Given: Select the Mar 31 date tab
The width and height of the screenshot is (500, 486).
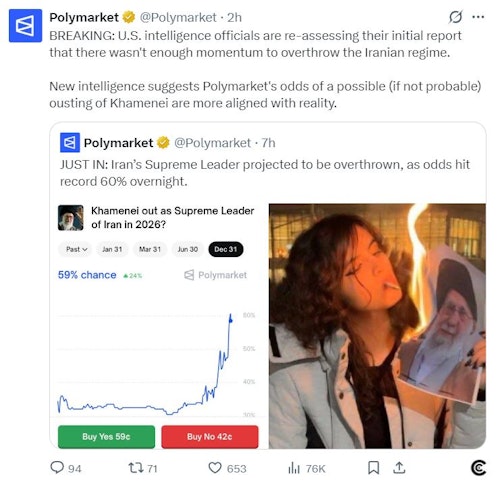Looking at the screenshot, I should [150, 249].
